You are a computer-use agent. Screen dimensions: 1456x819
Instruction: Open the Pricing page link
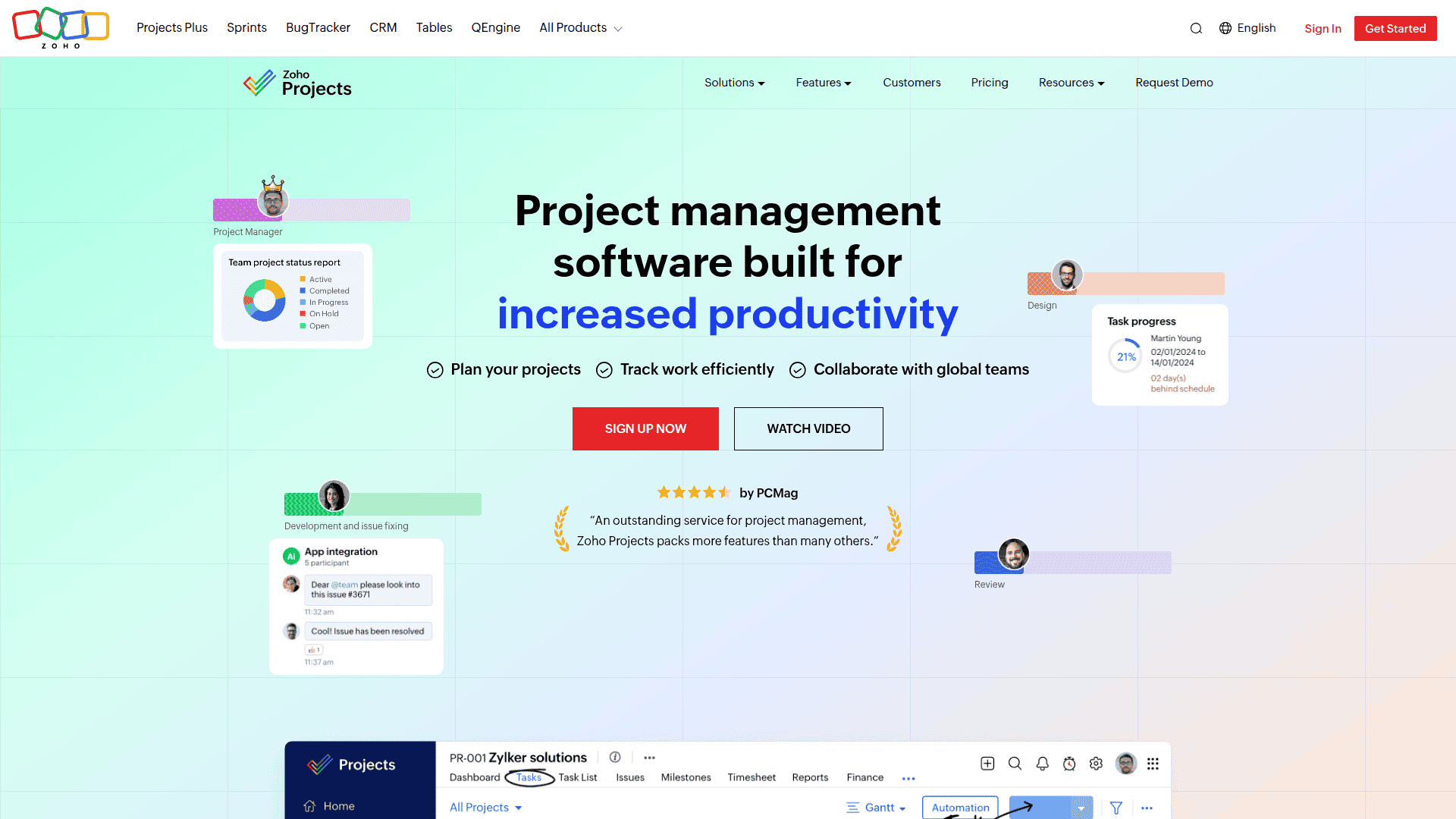point(990,83)
